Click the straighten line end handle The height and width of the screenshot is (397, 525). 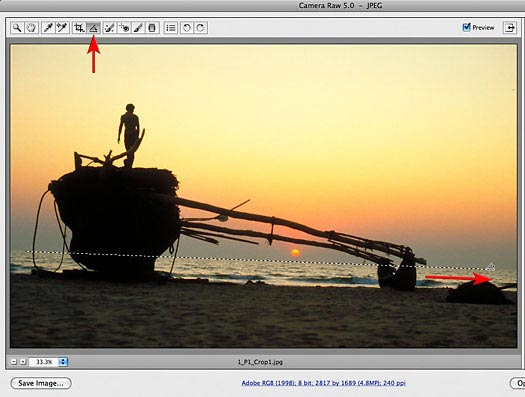[491, 267]
